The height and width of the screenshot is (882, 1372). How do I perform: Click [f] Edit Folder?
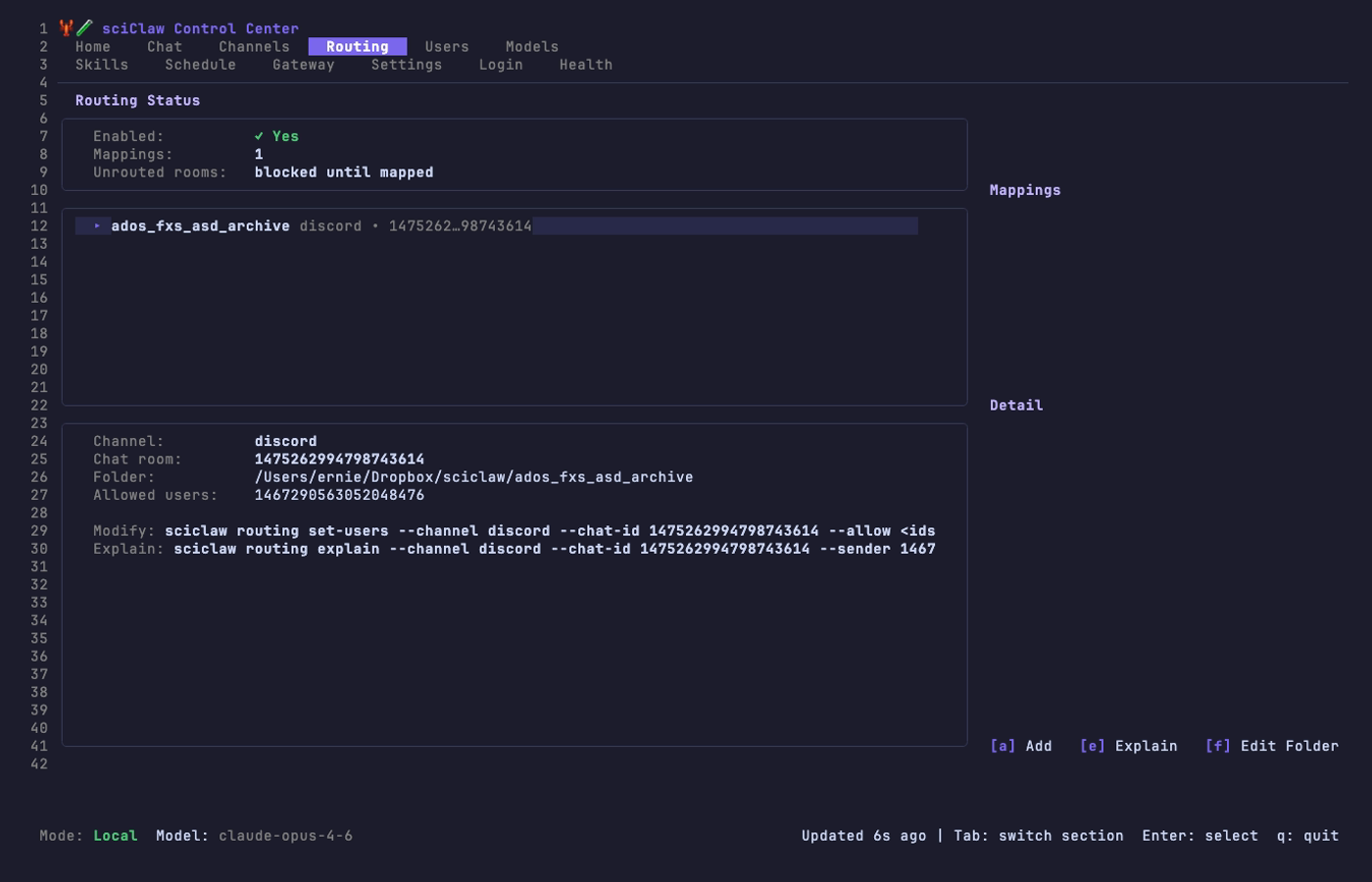[x=1270, y=746]
